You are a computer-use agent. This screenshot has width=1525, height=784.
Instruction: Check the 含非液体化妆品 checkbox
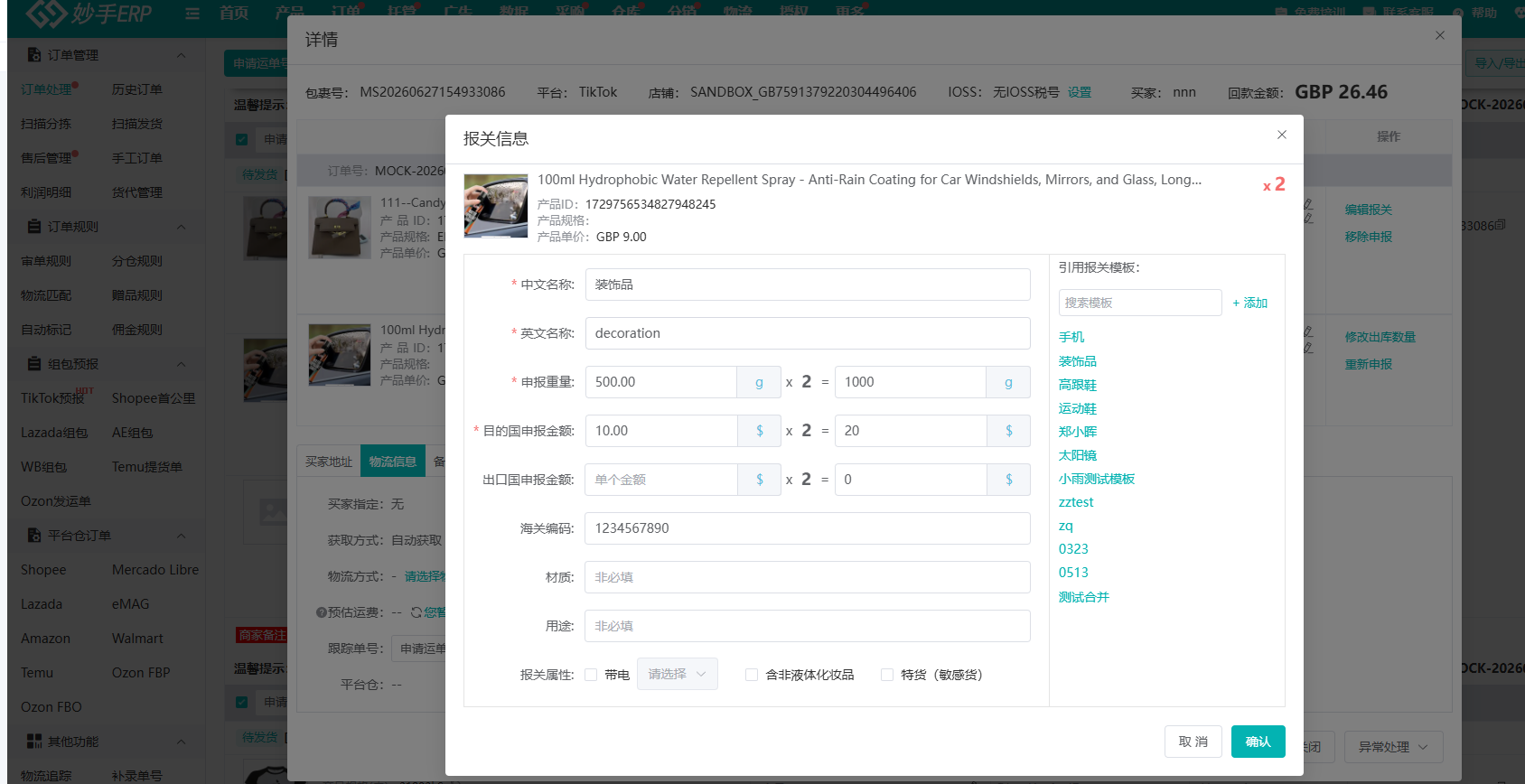tap(752, 675)
